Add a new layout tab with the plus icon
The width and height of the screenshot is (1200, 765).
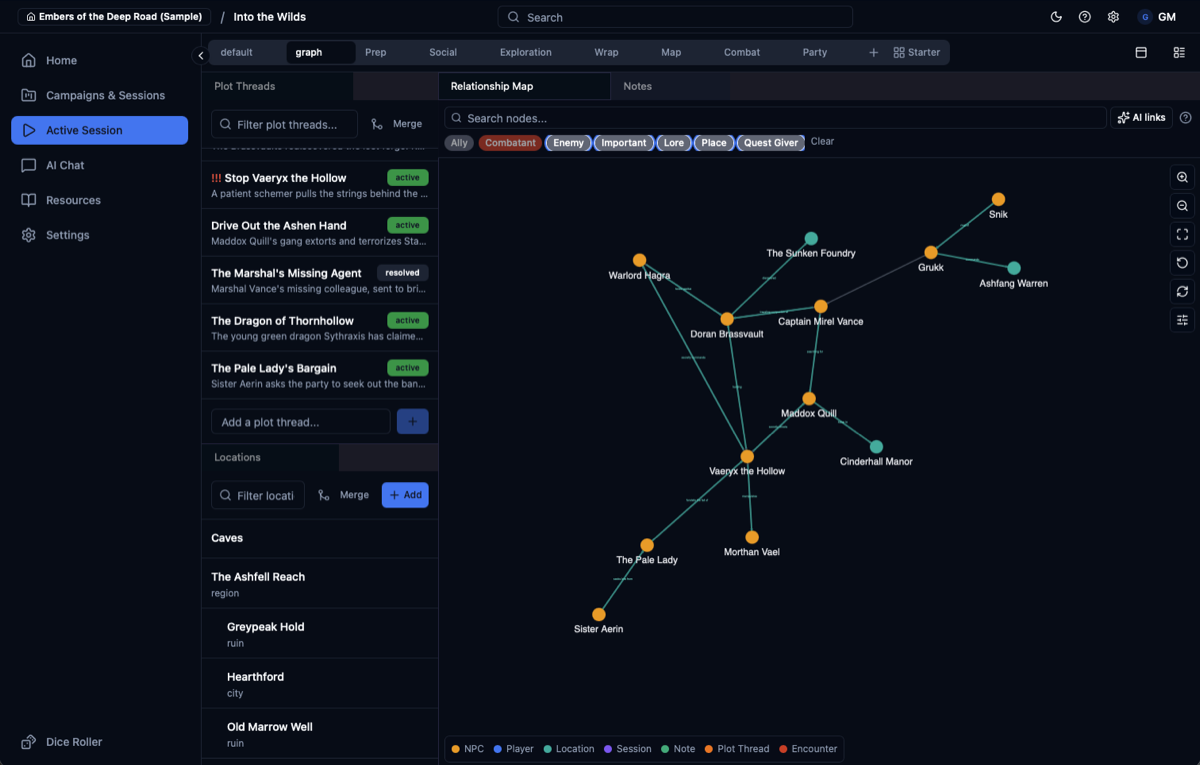click(873, 52)
